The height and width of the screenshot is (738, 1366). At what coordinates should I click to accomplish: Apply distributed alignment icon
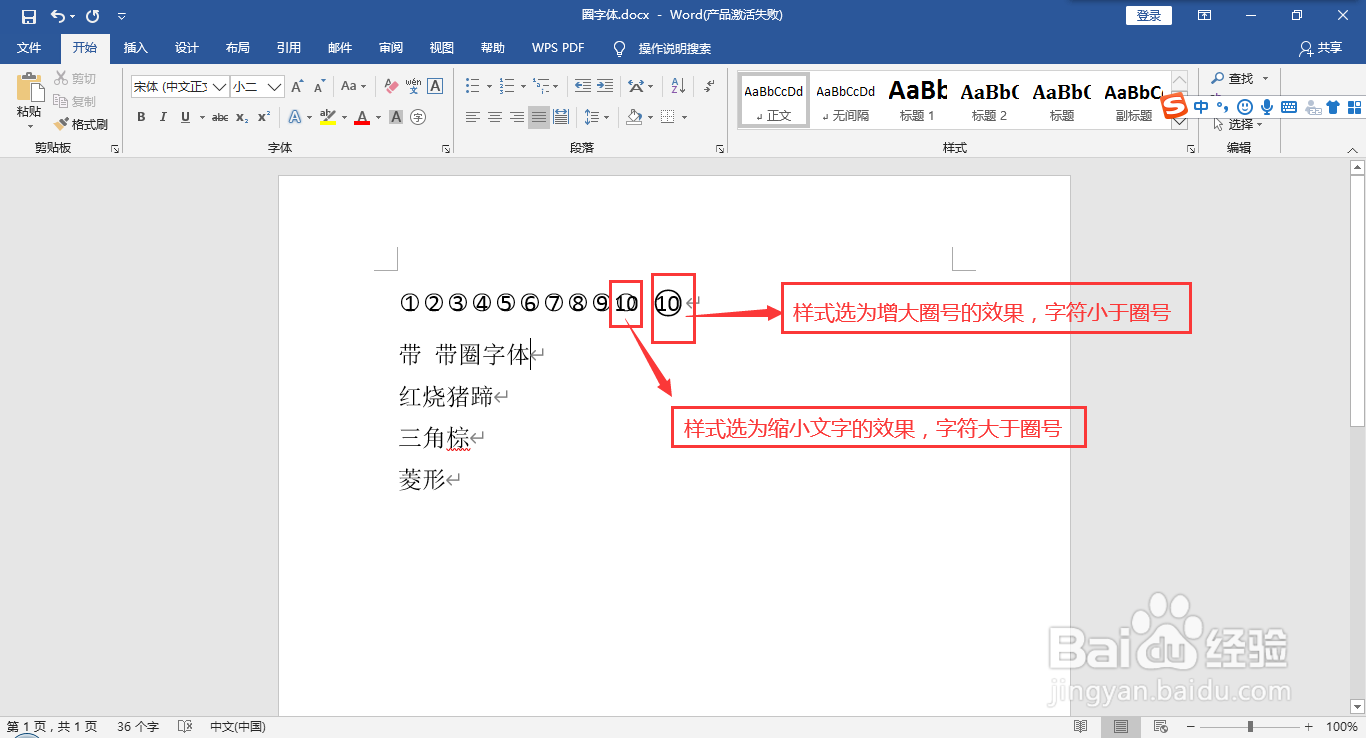(x=561, y=117)
